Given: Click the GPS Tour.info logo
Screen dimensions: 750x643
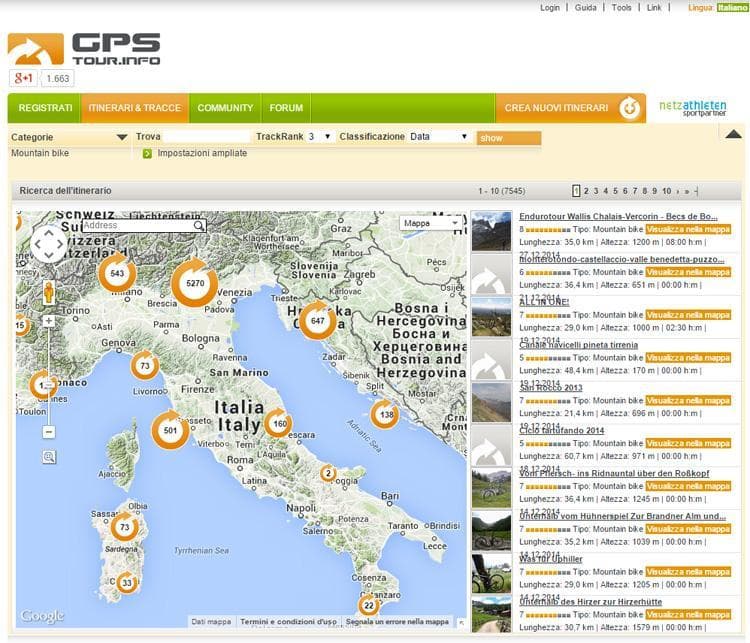Looking at the screenshot, I should click(84, 48).
